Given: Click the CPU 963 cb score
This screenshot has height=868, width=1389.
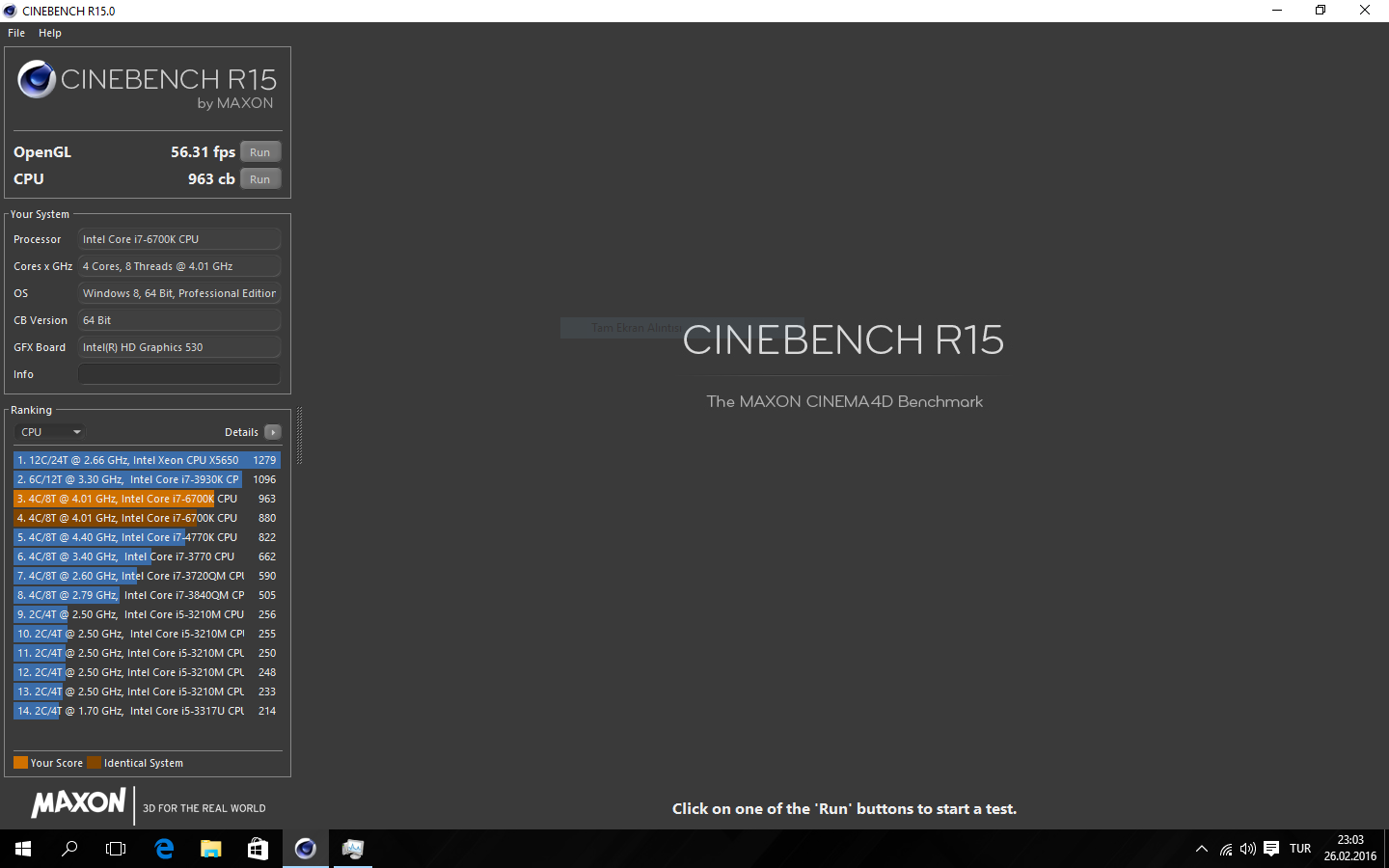Looking at the screenshot, I should (211, 179).
